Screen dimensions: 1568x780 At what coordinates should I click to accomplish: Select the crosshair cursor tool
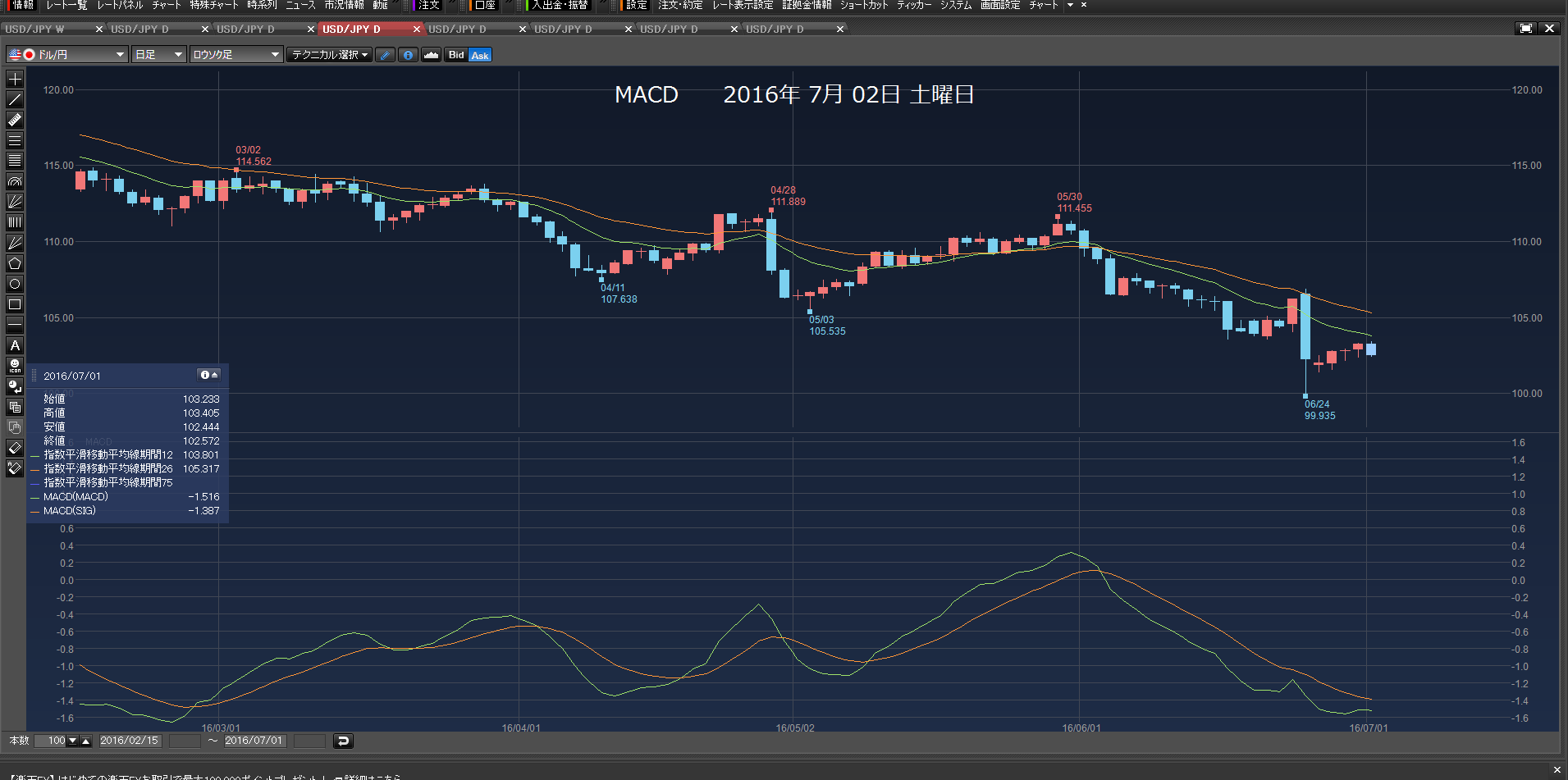(15, 80)
